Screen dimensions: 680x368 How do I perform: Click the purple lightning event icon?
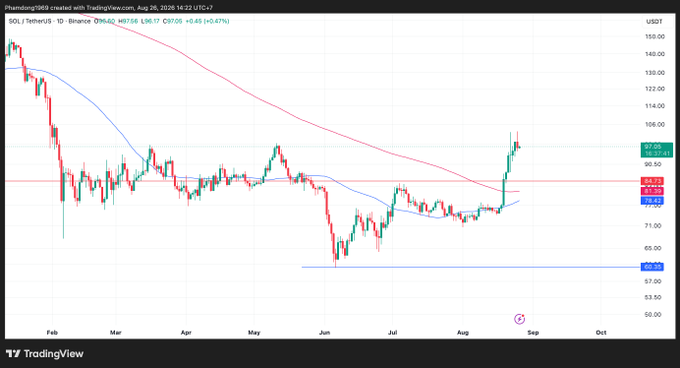[x=519, y=319]
